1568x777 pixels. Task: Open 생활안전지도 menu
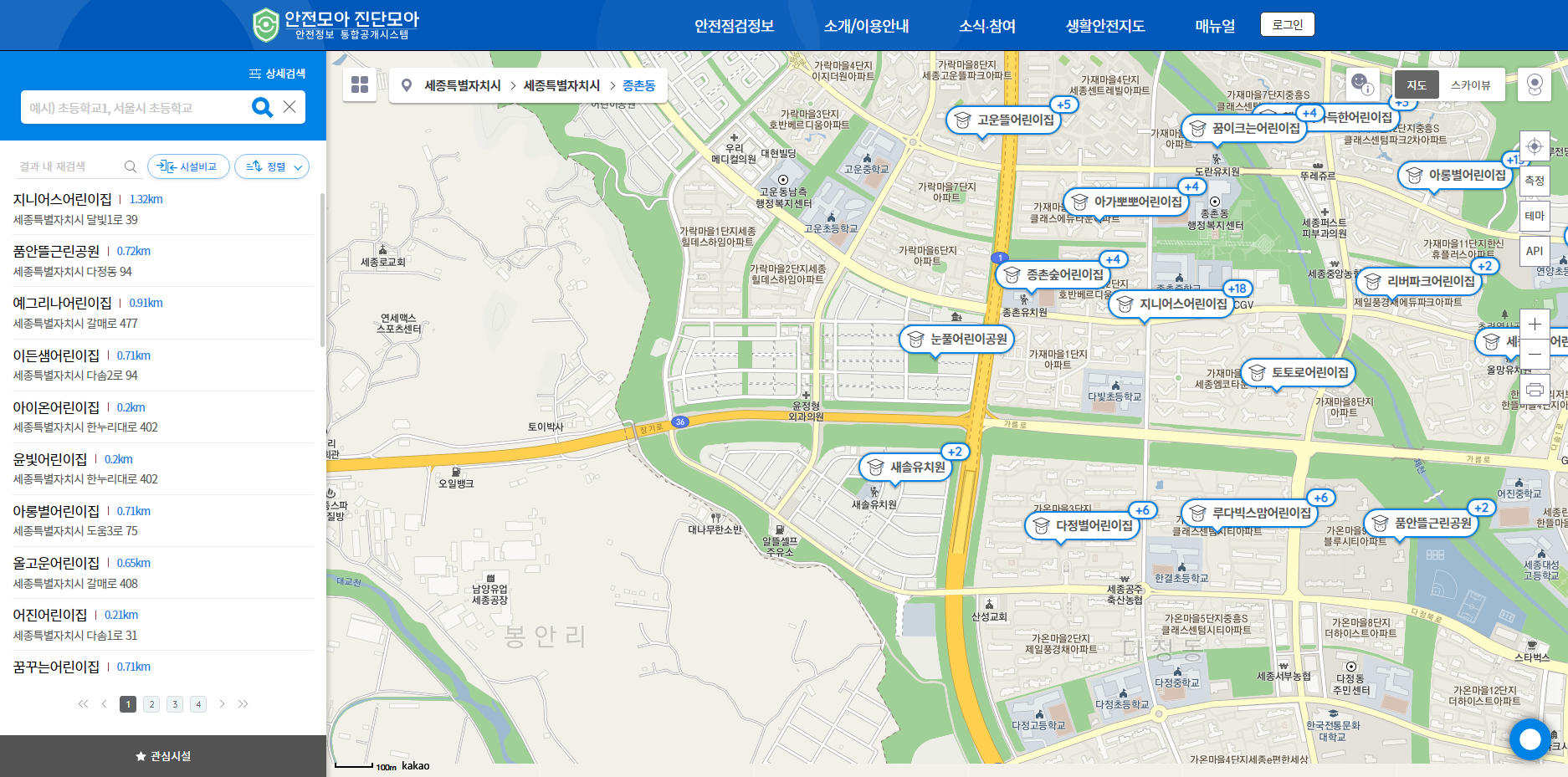click(x=1104, y=26)
